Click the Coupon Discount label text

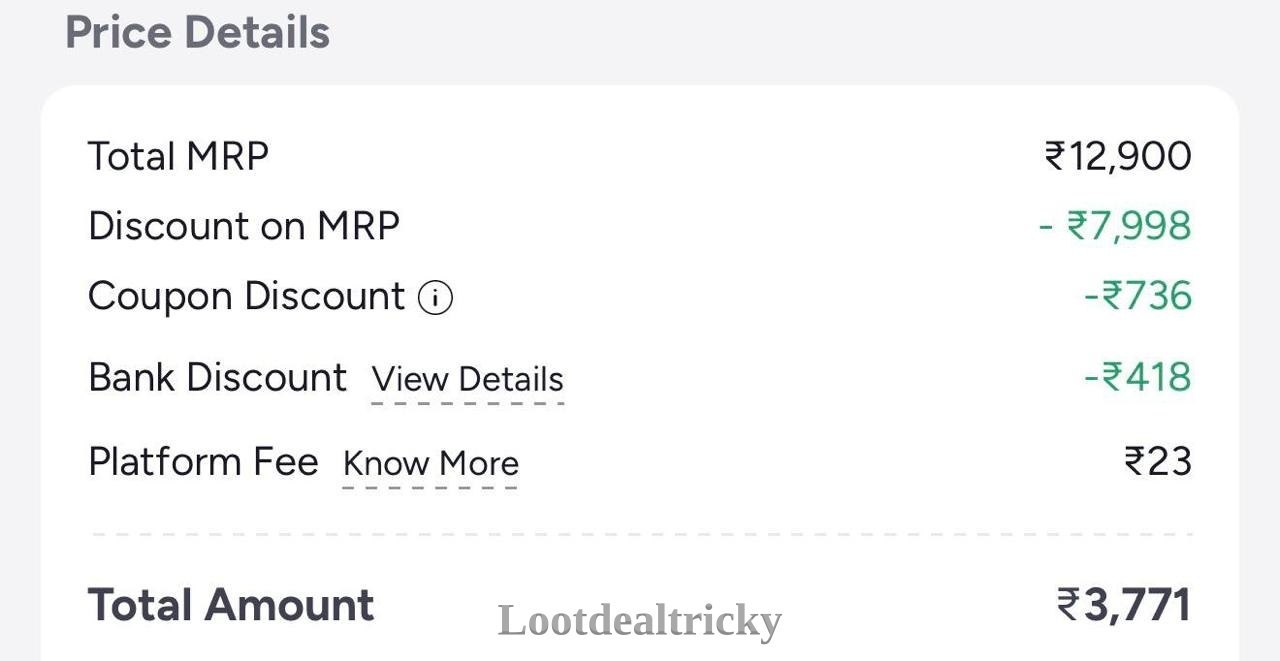[x=246, y=297]
